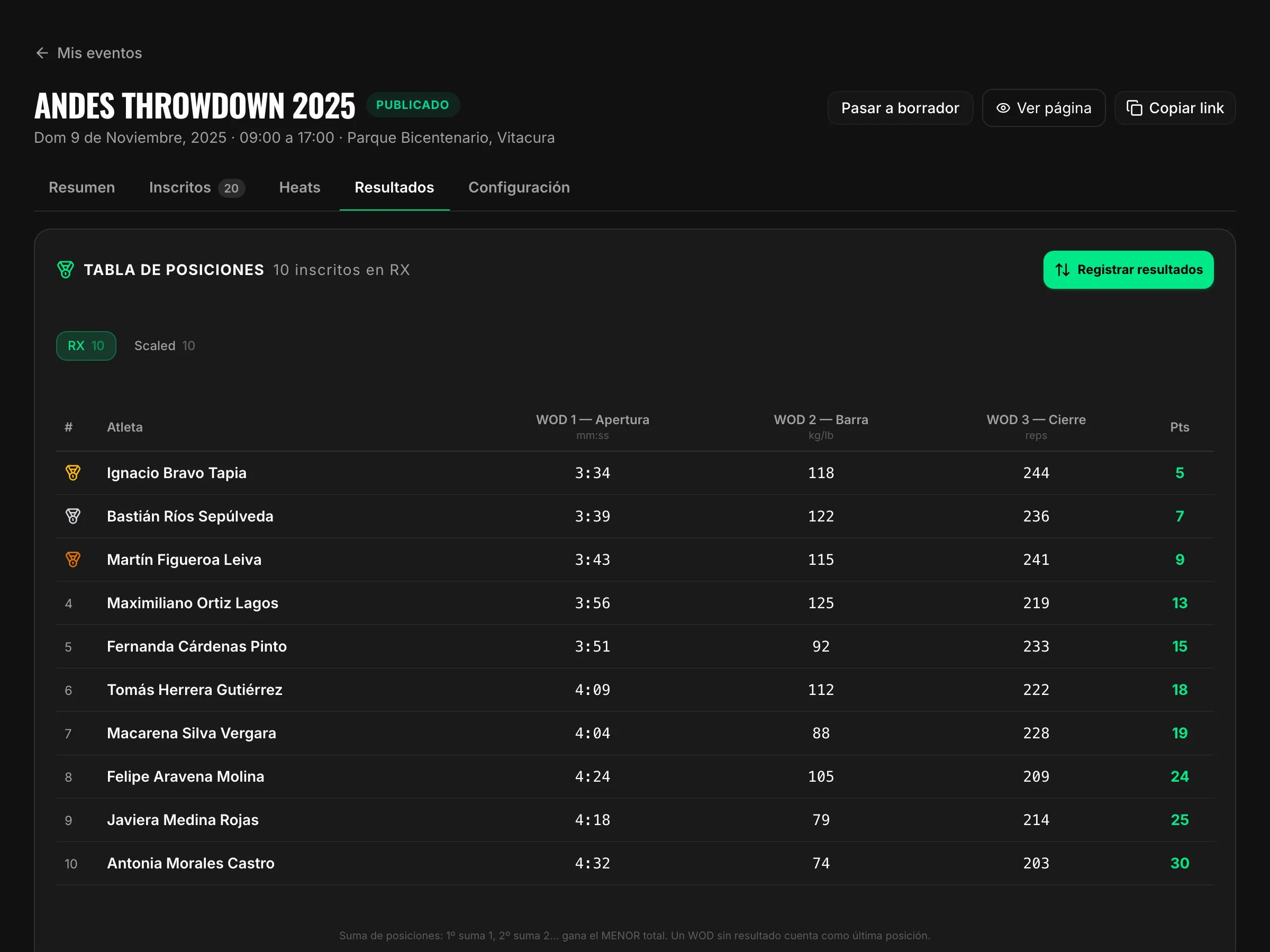The height and width of the screenshot is (952, 1270).
Task: Select athlete Tomás Herrera Gutiérrez
Action: (194, 690)
